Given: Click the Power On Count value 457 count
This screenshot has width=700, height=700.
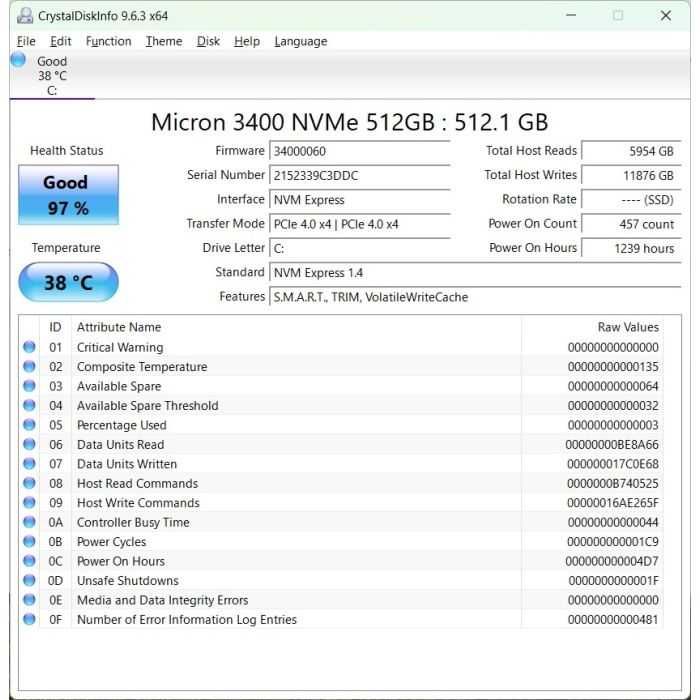Looking at the screenshot, I should pyautogui.click(x=631, y=224).
